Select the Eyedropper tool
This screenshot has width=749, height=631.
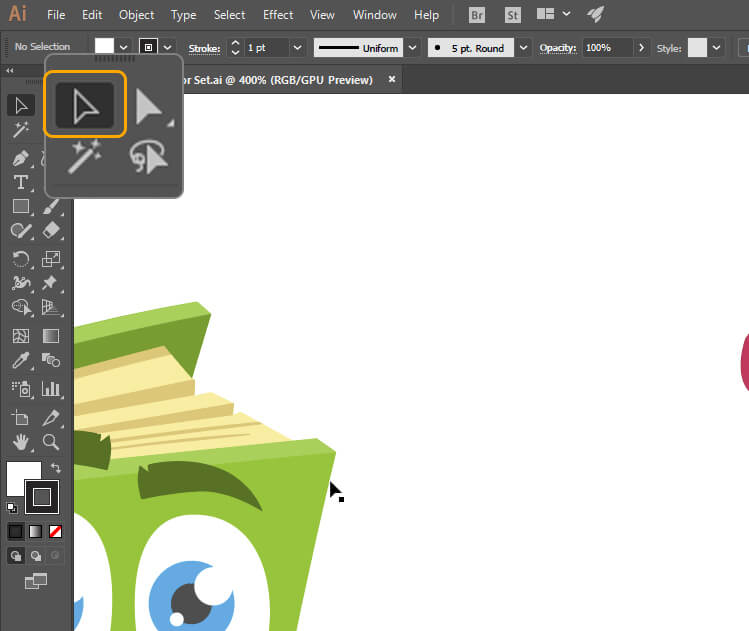tap(21, 360)
